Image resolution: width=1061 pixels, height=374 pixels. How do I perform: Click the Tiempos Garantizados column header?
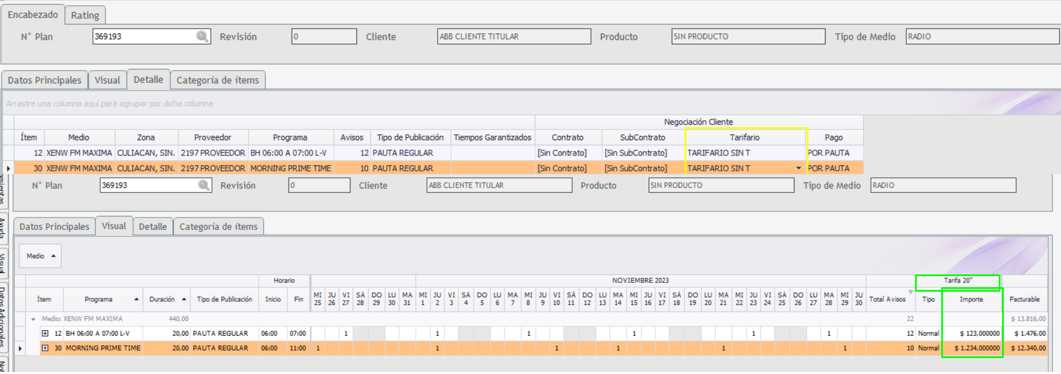pos(493,137)
